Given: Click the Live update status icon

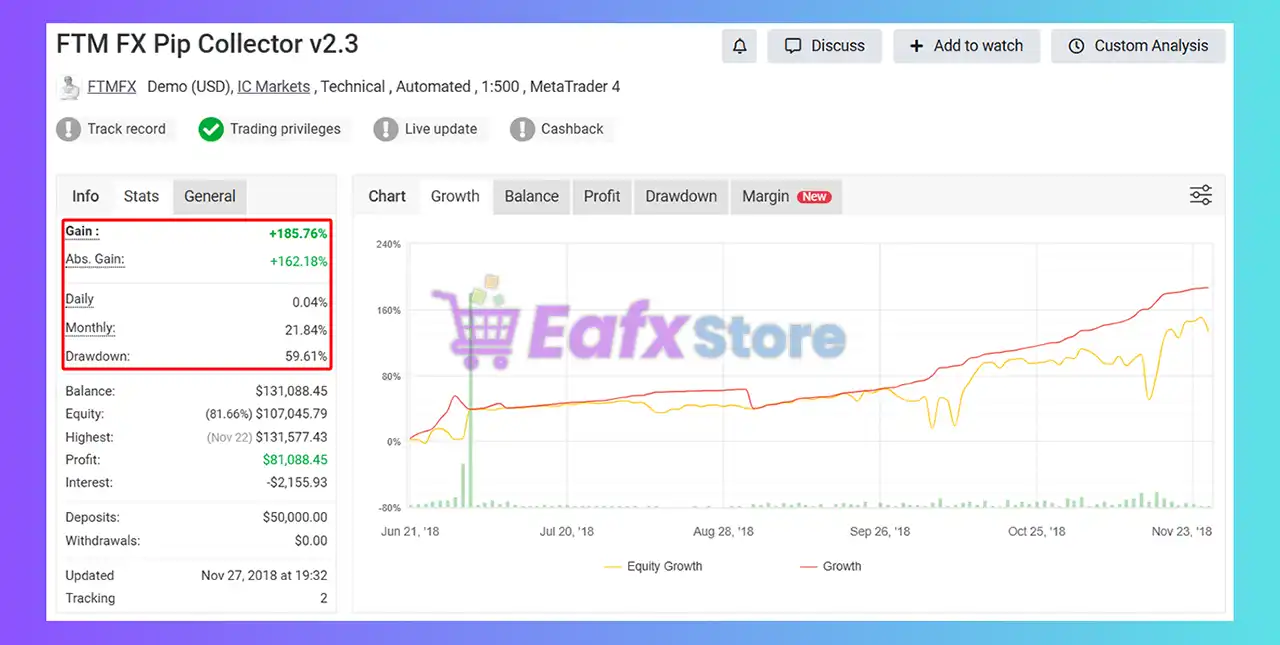Looking at the screenshot, I should pos(386,128).
